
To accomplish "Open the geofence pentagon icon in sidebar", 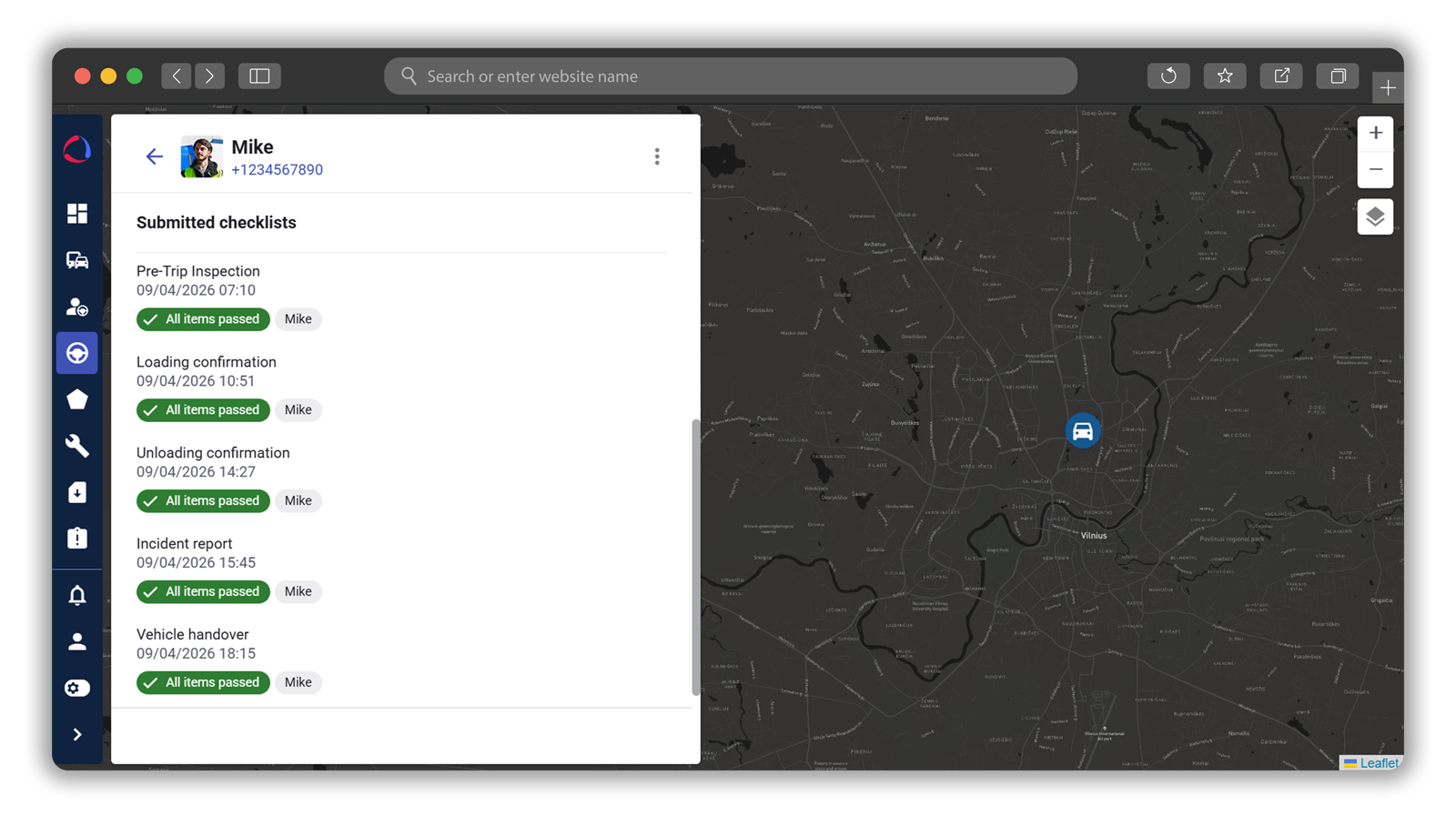I will pos(77,399).
